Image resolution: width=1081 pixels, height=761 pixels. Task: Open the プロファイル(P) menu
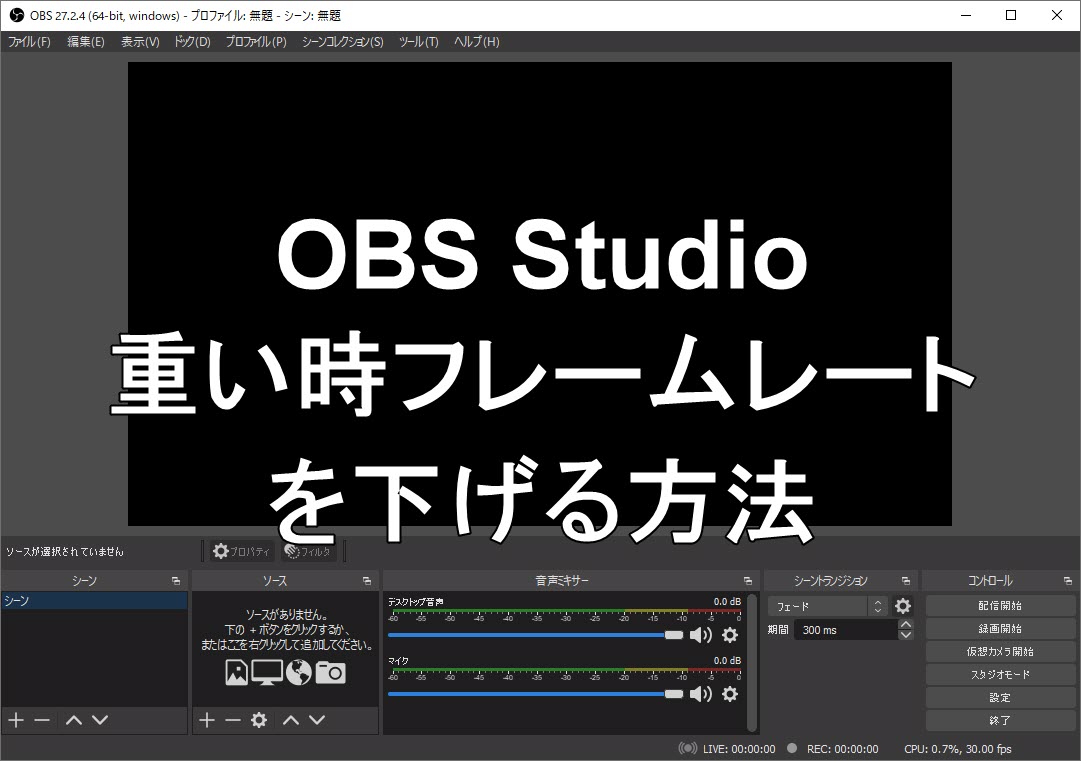coord(256,42)
